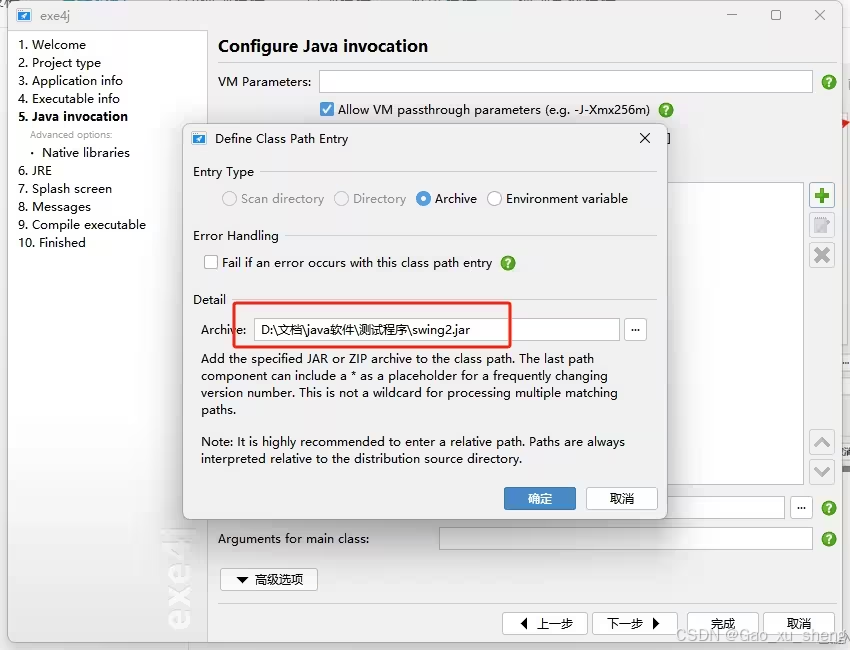
Task: Select Directory entry type radio
Action: pyautogui.click(x=370, y=198)
